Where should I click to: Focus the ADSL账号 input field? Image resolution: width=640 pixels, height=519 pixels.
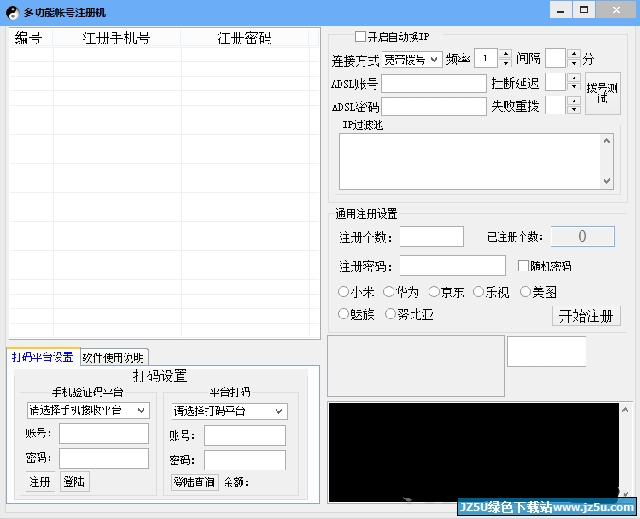pos(434,84)
